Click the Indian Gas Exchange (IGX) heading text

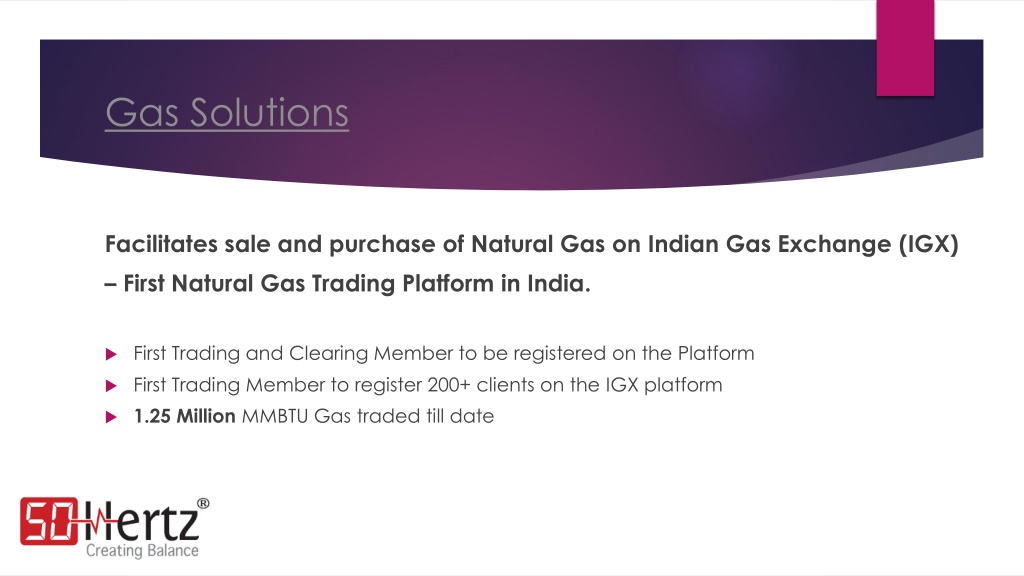803,244
